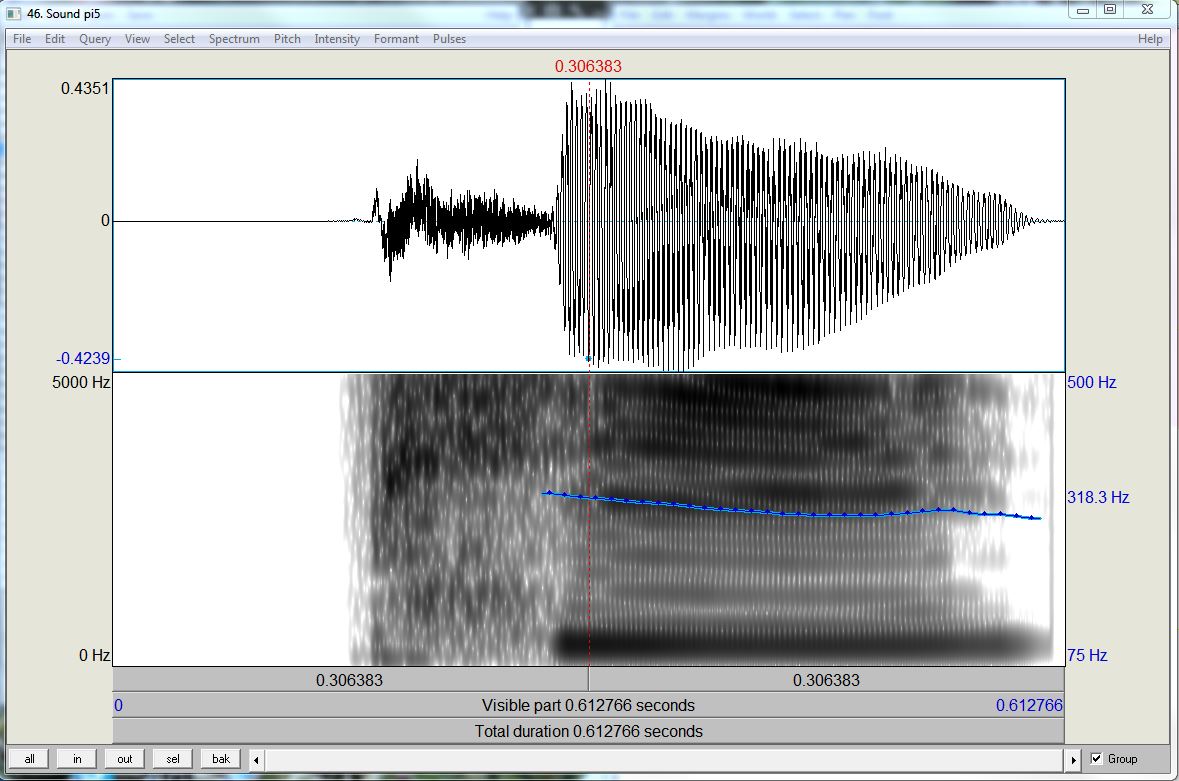
Task: Open the Formant menu
Action: click(396, 39)
